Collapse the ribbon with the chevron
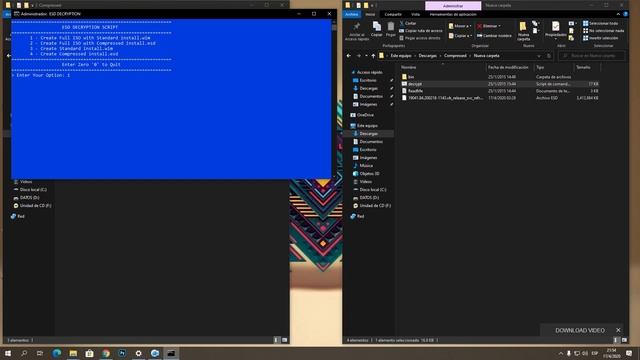 (618, 14)
